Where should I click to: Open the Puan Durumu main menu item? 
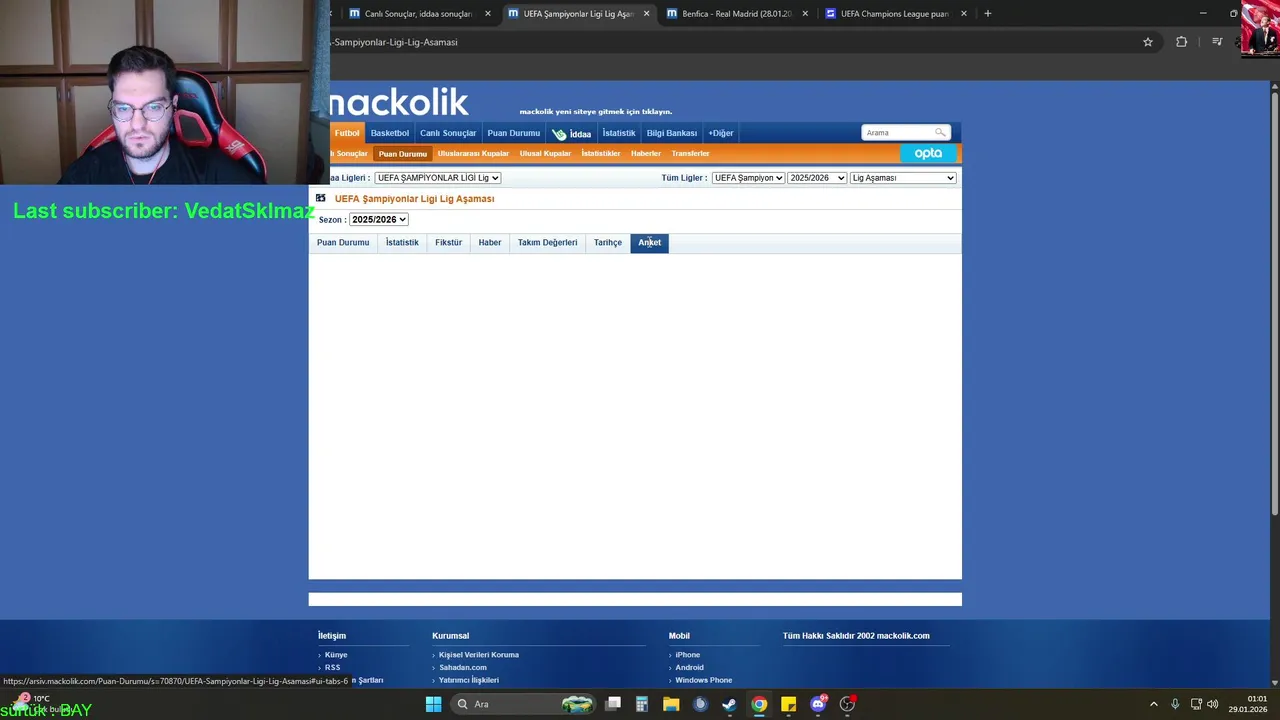(514, 133)
